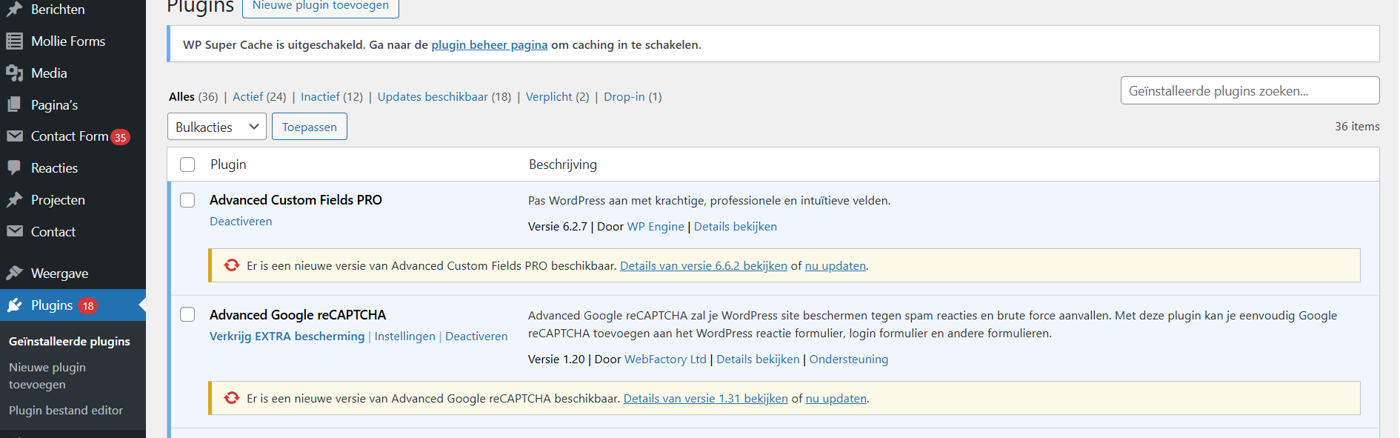Open the Plugins menu item
Image resolution: width=1400 pixels, height=438 pixels.
point(73,305)
